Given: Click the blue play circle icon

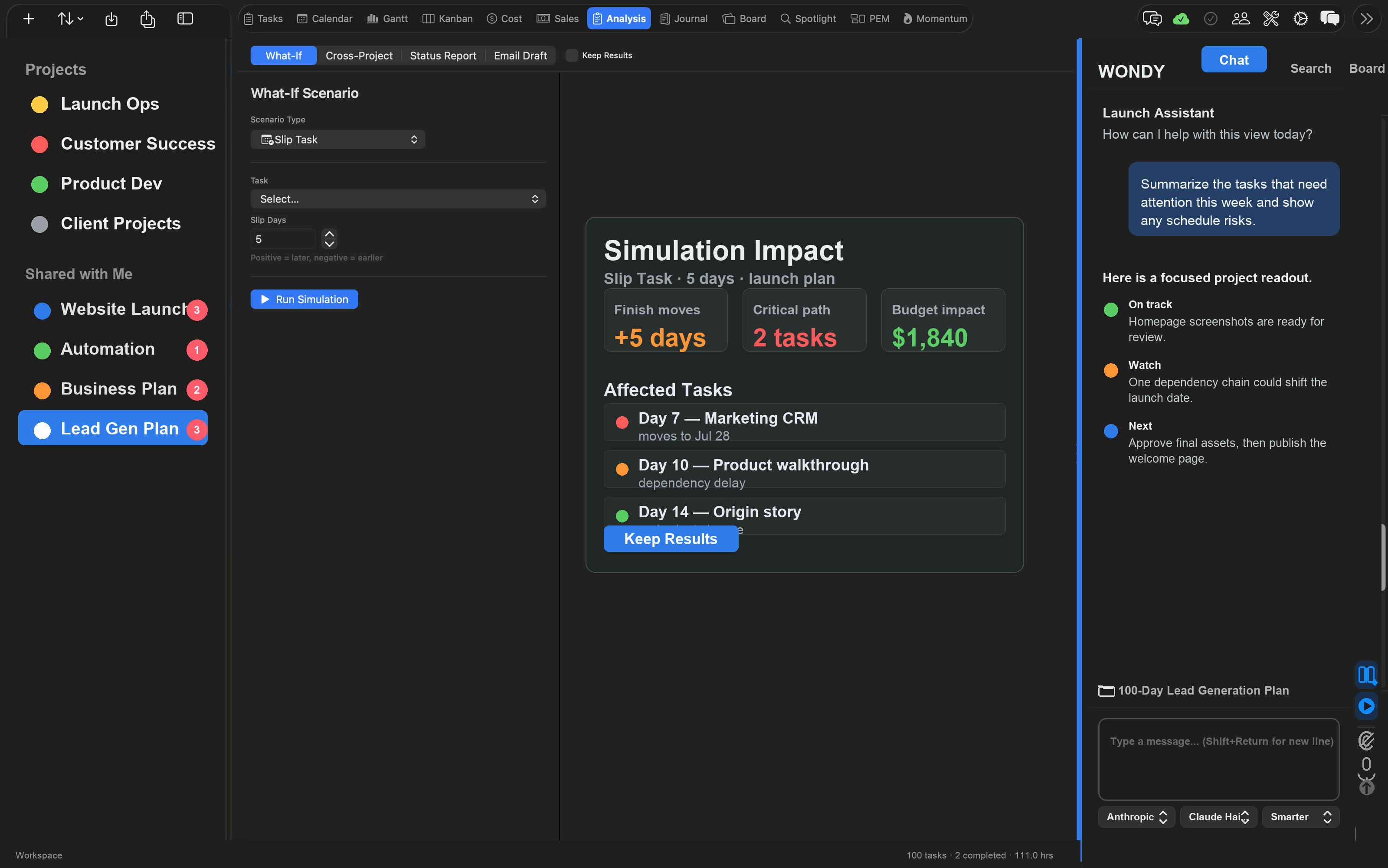Looking at the screenshot, I should pos(1367,705).
